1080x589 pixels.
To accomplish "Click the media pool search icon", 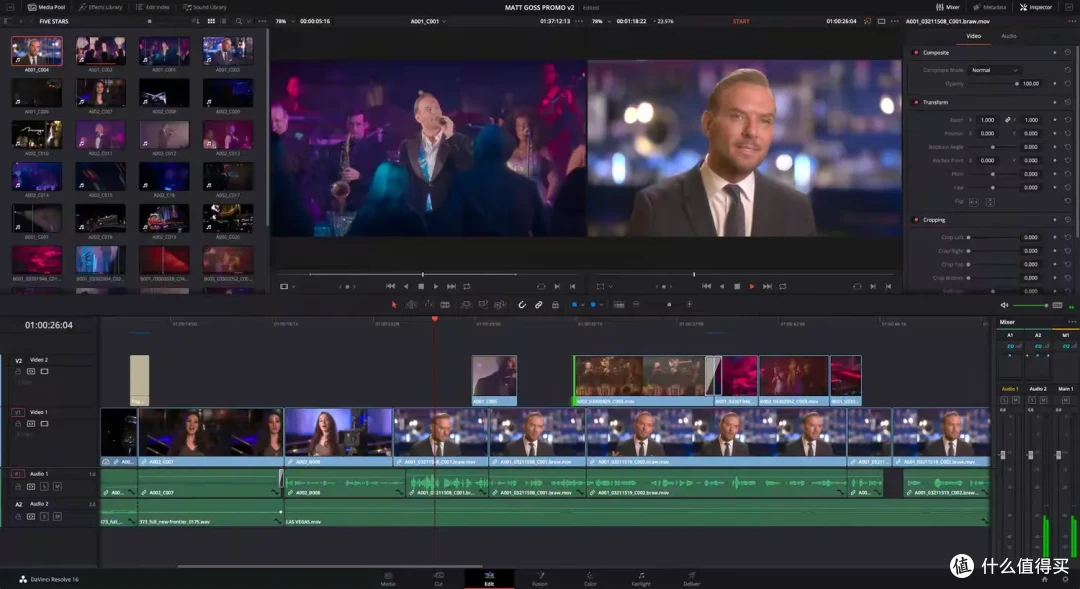I will point(239,21).
